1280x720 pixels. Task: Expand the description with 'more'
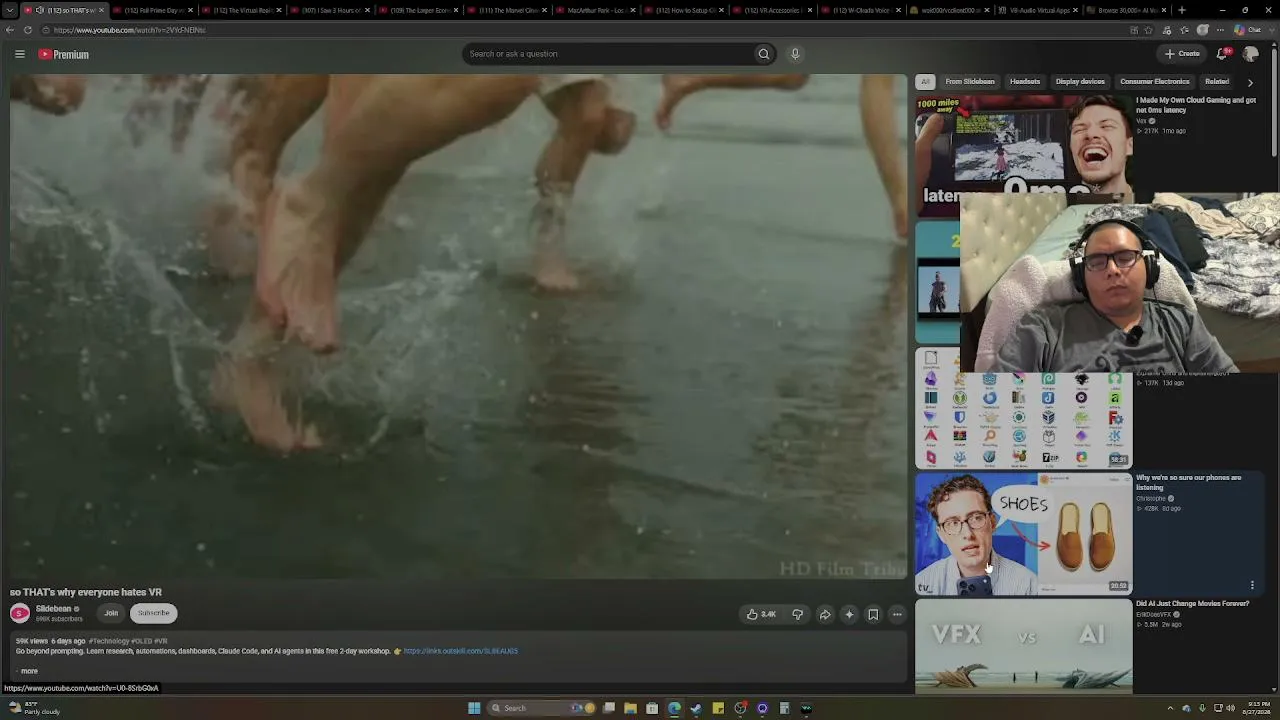coord(29,671)
